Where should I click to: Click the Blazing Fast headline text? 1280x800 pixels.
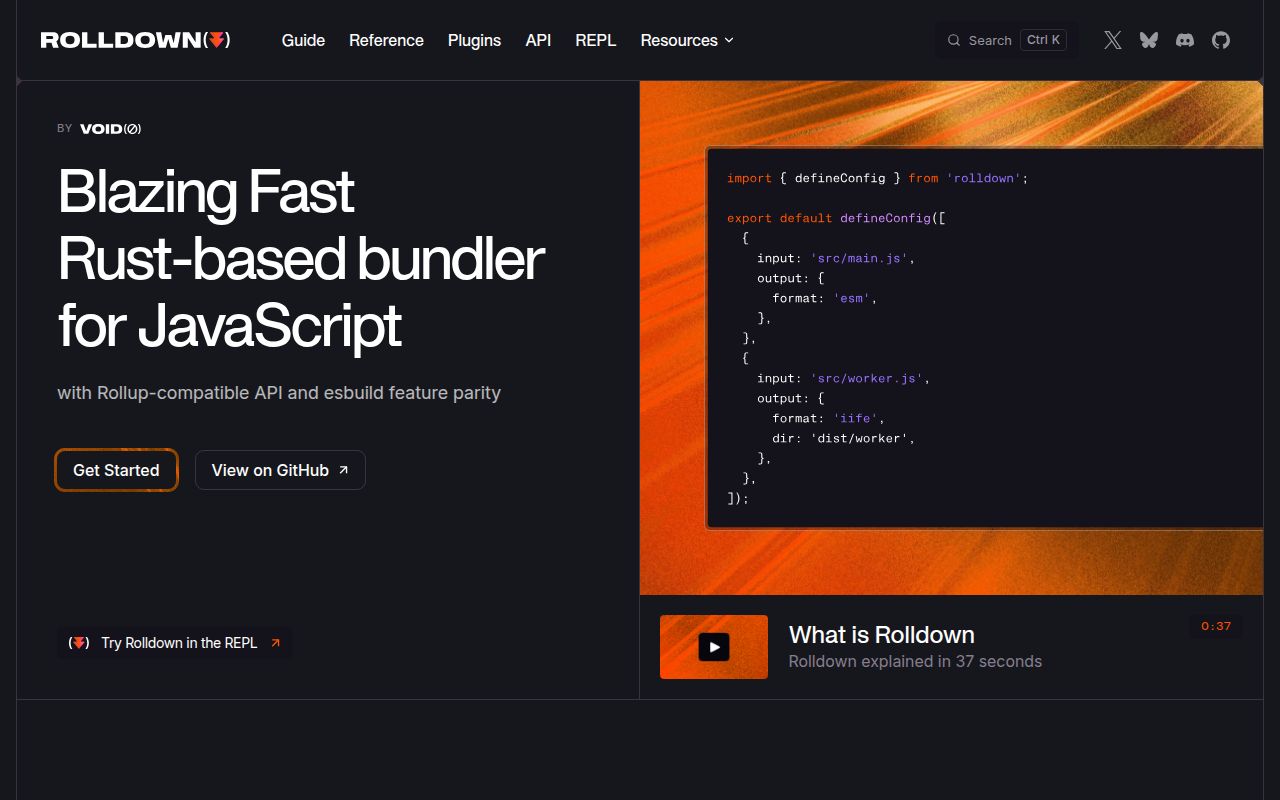point(206,191)
